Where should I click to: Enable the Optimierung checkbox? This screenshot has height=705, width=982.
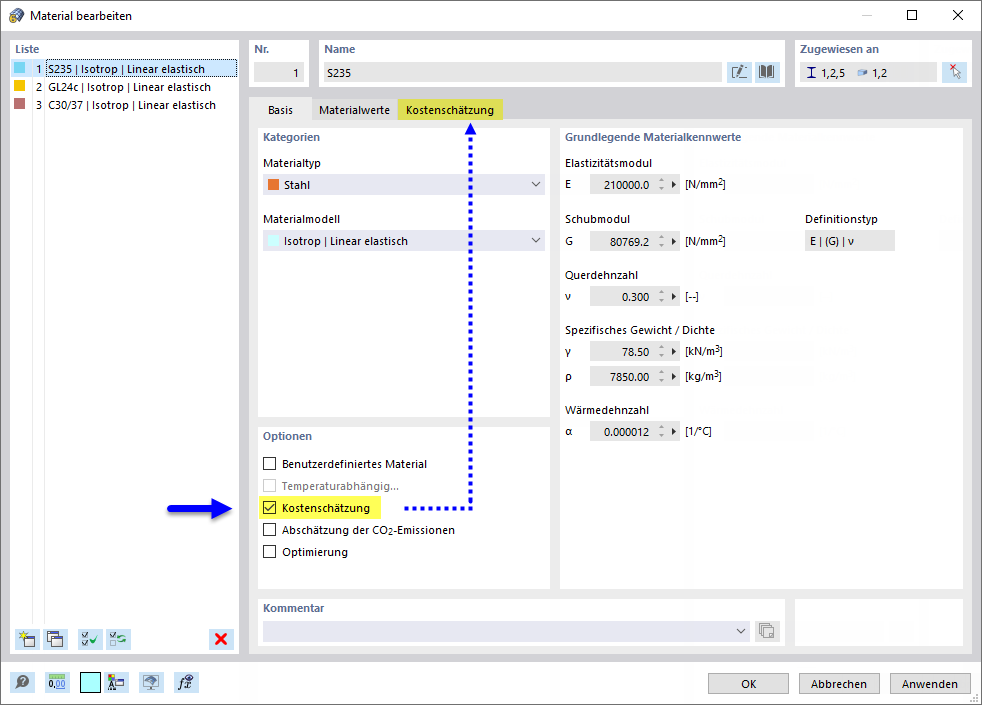click(x=269, y=552)
